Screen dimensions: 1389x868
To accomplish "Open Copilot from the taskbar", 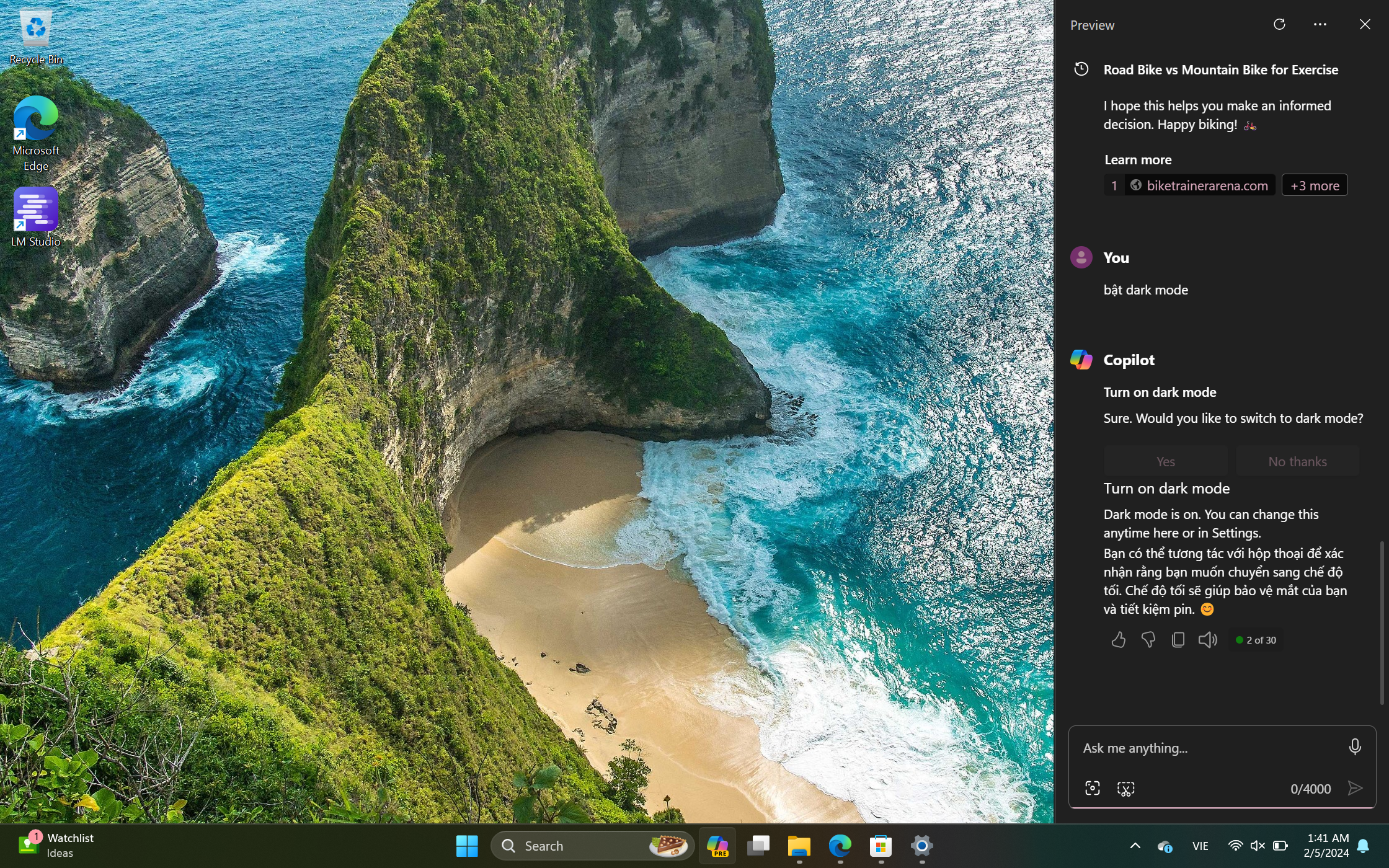I will [x=717, y=846].
